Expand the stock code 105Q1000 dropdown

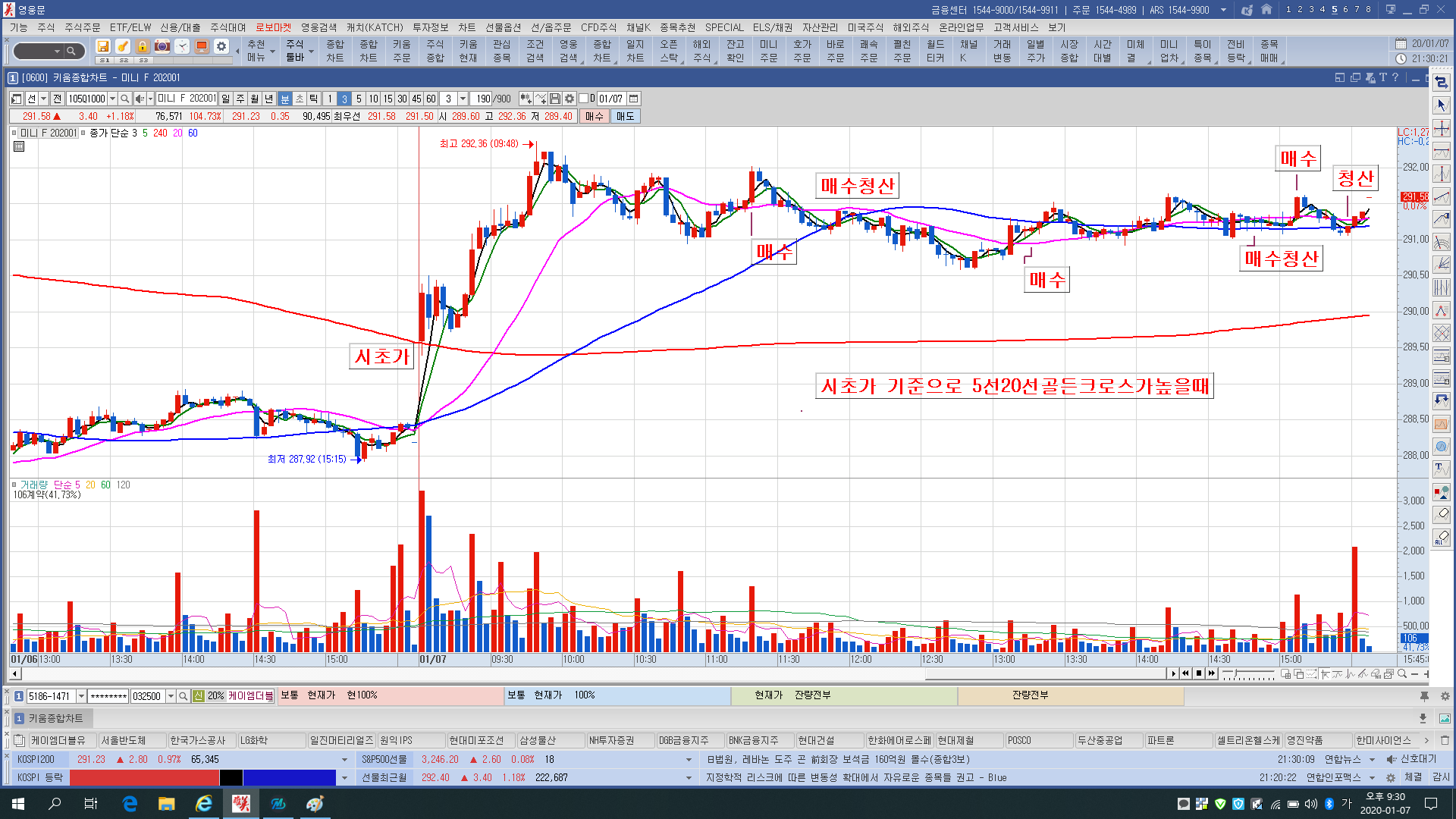pos(112,99)
